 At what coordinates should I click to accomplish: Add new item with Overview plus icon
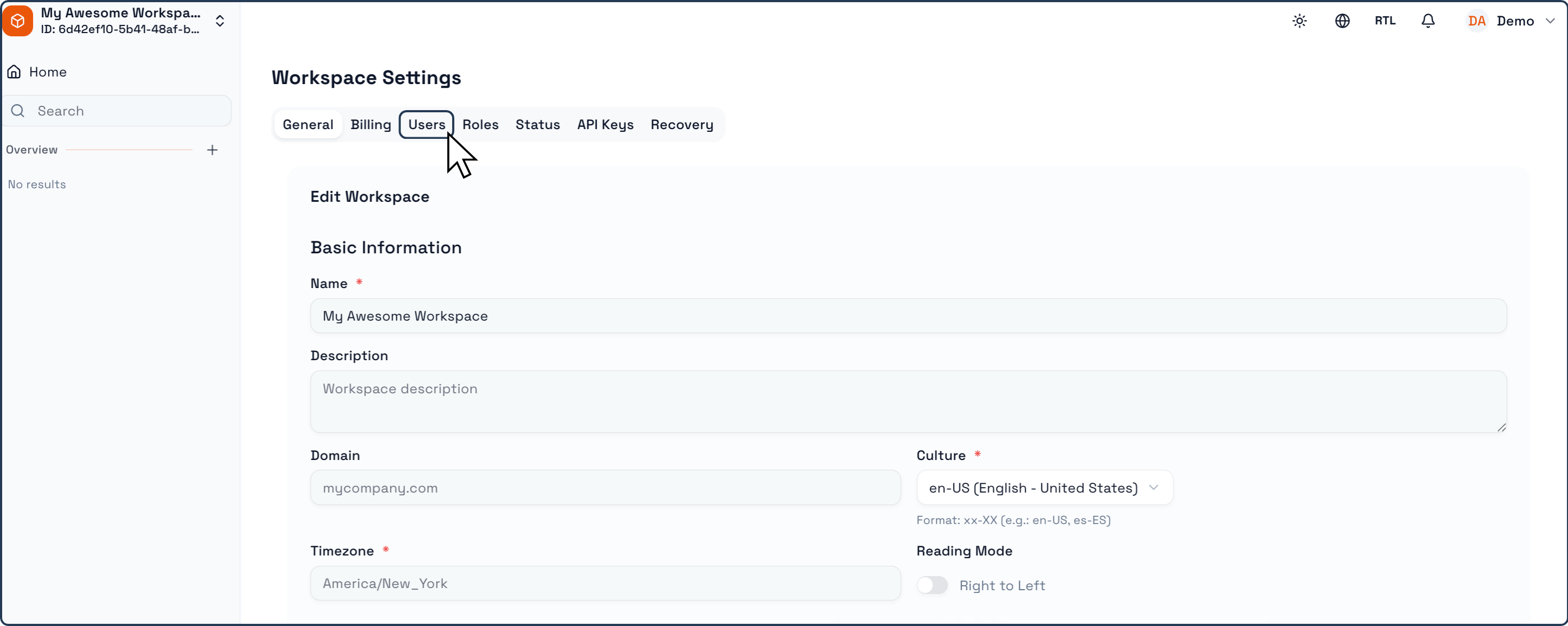(x=212, y=150)
